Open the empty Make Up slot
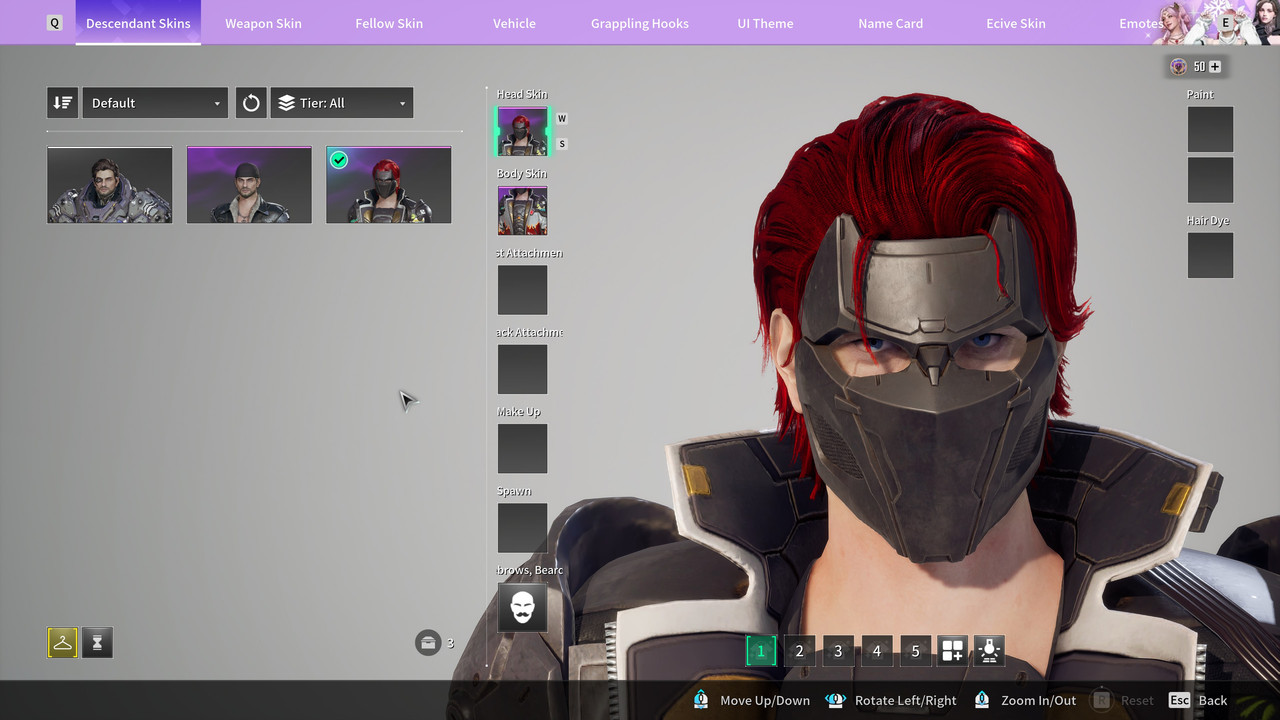Viewport: 1280px width, 720px height. [522, 448]
